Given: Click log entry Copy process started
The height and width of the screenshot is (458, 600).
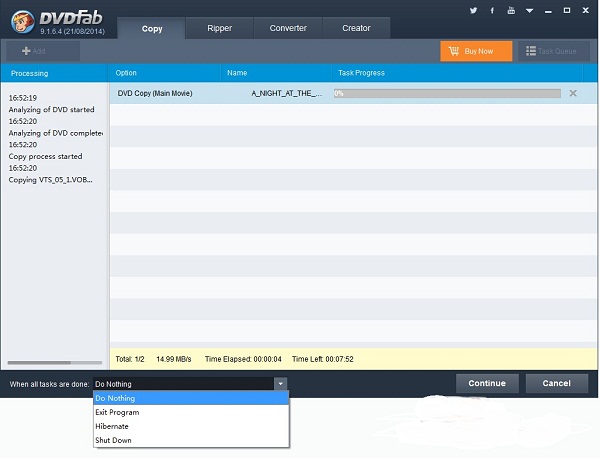Looking at the screenshot, I should point(45,156).
